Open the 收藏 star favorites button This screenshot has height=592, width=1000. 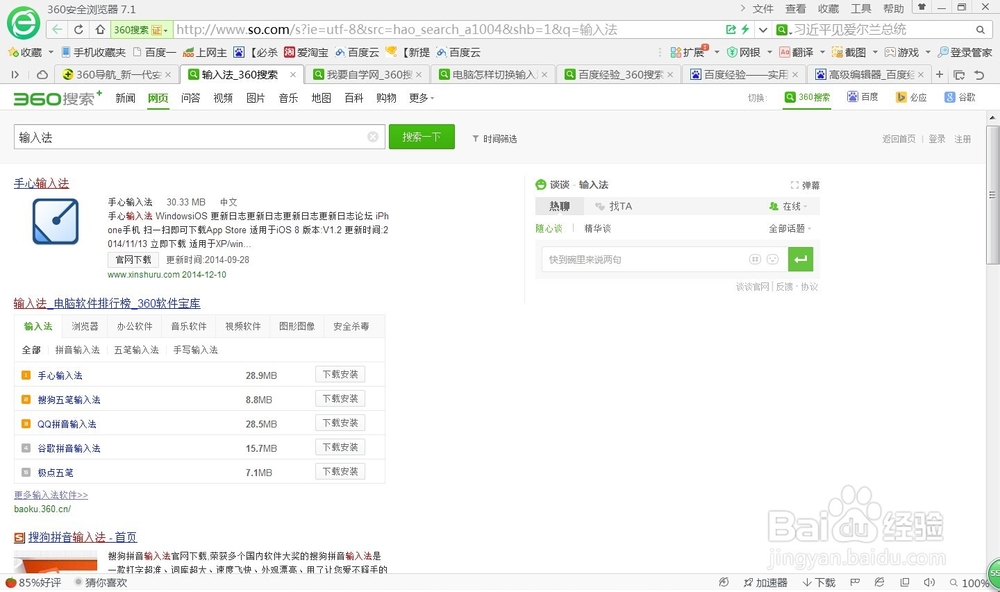[x=24, y=52]
